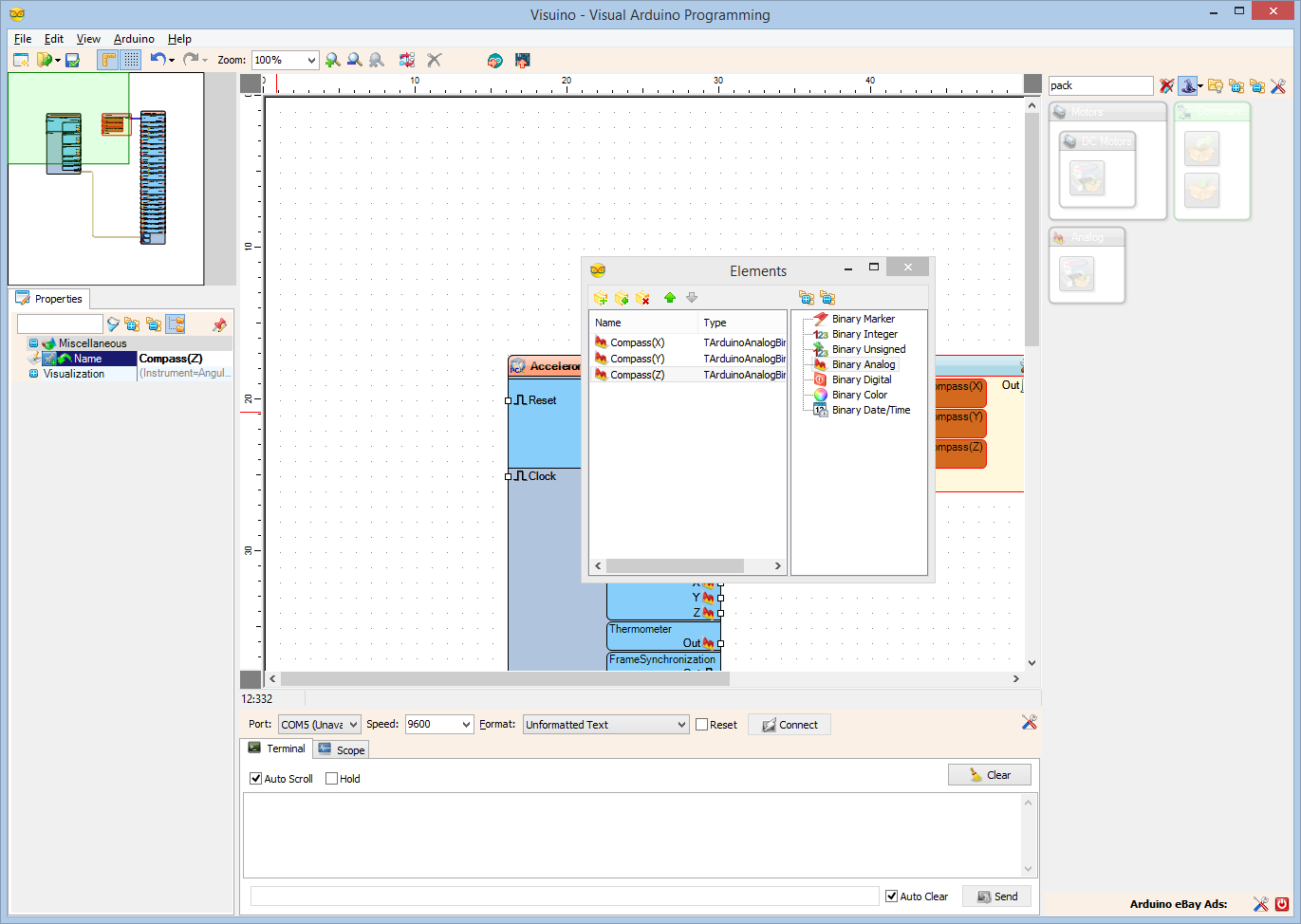Click the Connect button
Viewport: 1301px width, 924px height.
click(x=790, y=725)
